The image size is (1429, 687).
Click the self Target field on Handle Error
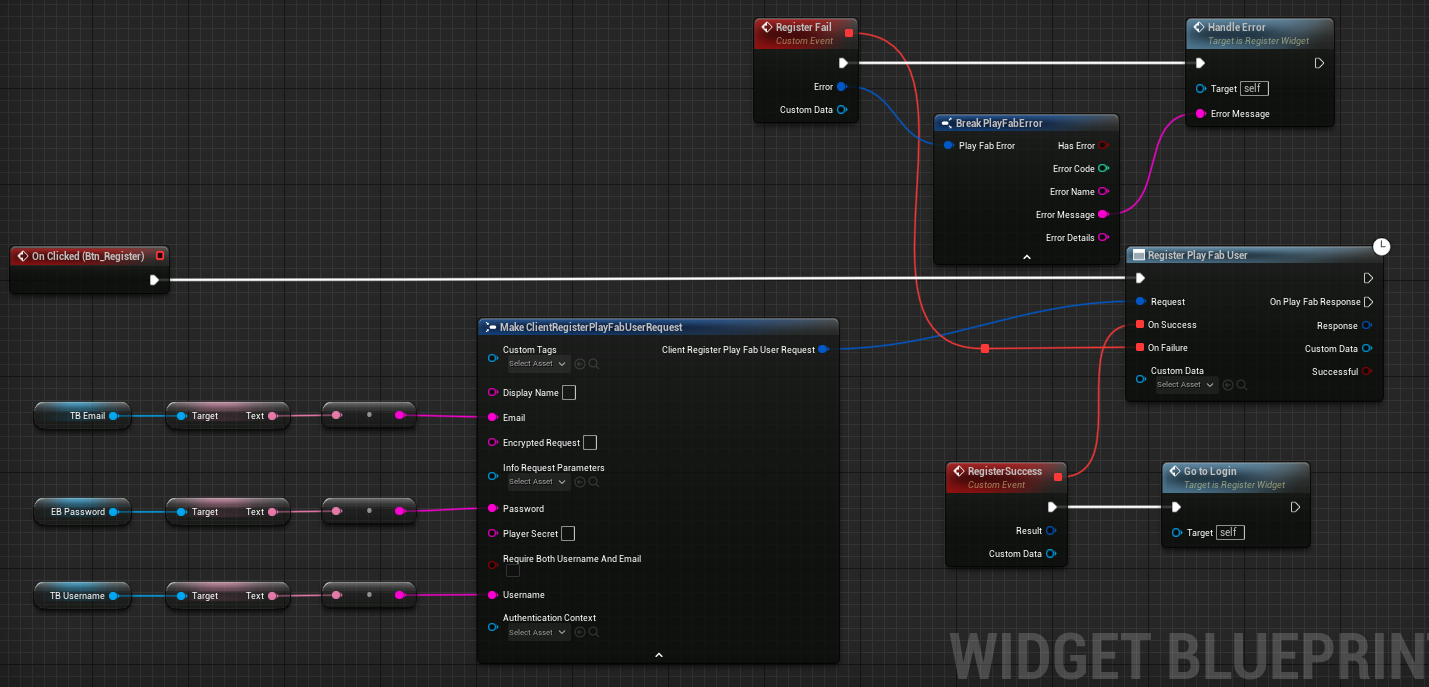pos(1254,89)
